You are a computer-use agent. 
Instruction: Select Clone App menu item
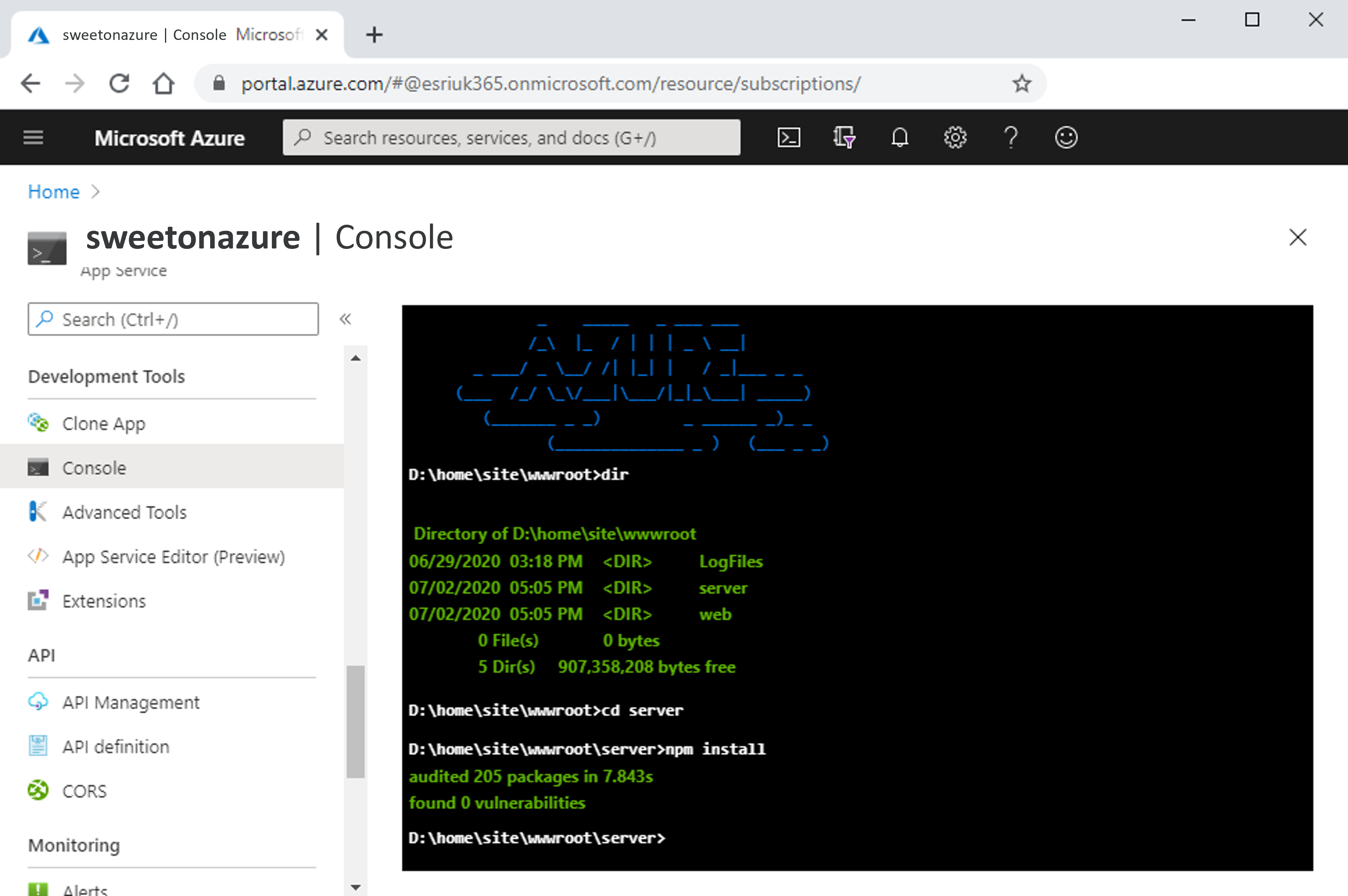(171, 424)
